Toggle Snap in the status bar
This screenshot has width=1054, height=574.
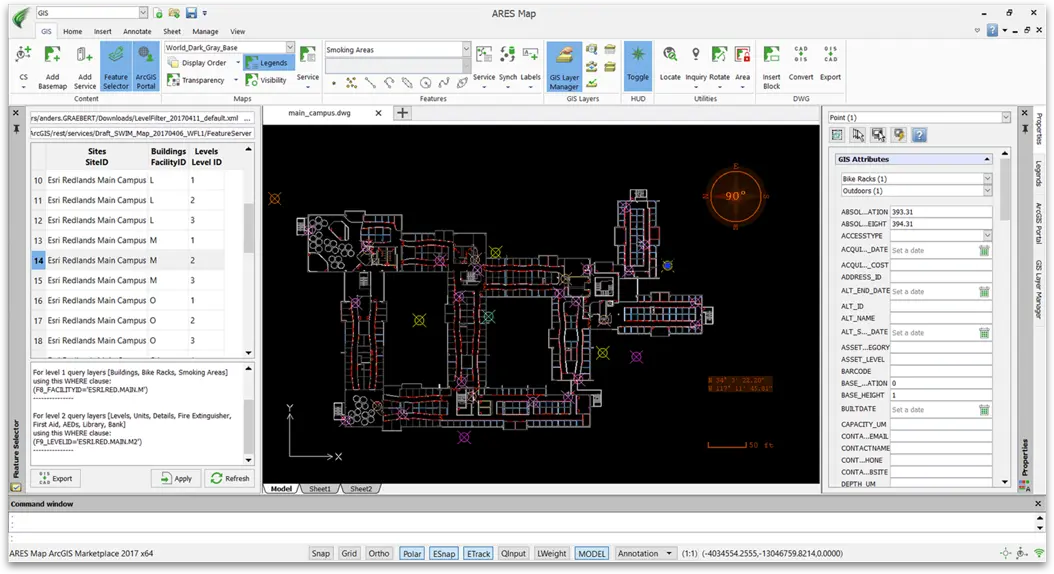click(x=321, y=554)
